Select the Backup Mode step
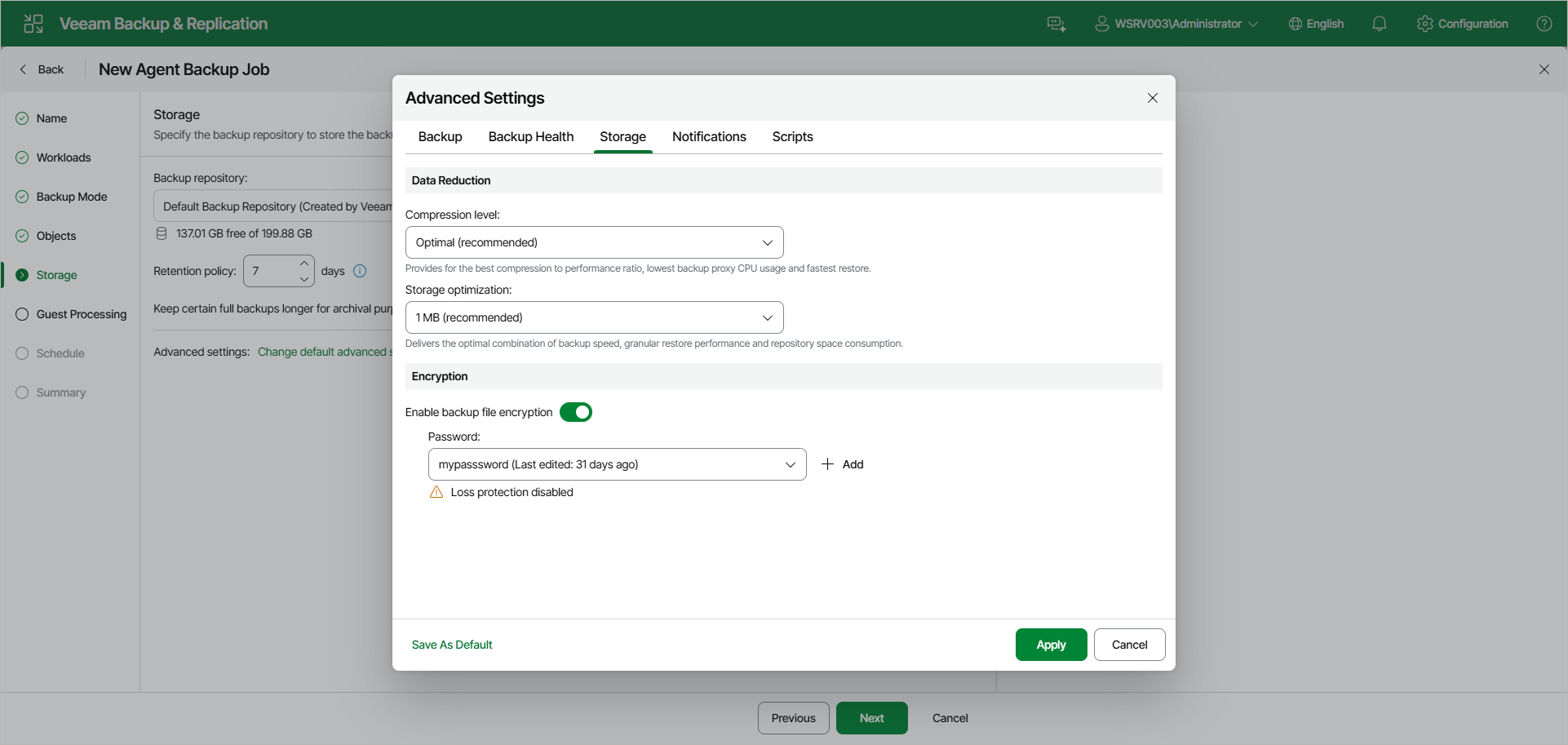 click(x=61, y=197)
